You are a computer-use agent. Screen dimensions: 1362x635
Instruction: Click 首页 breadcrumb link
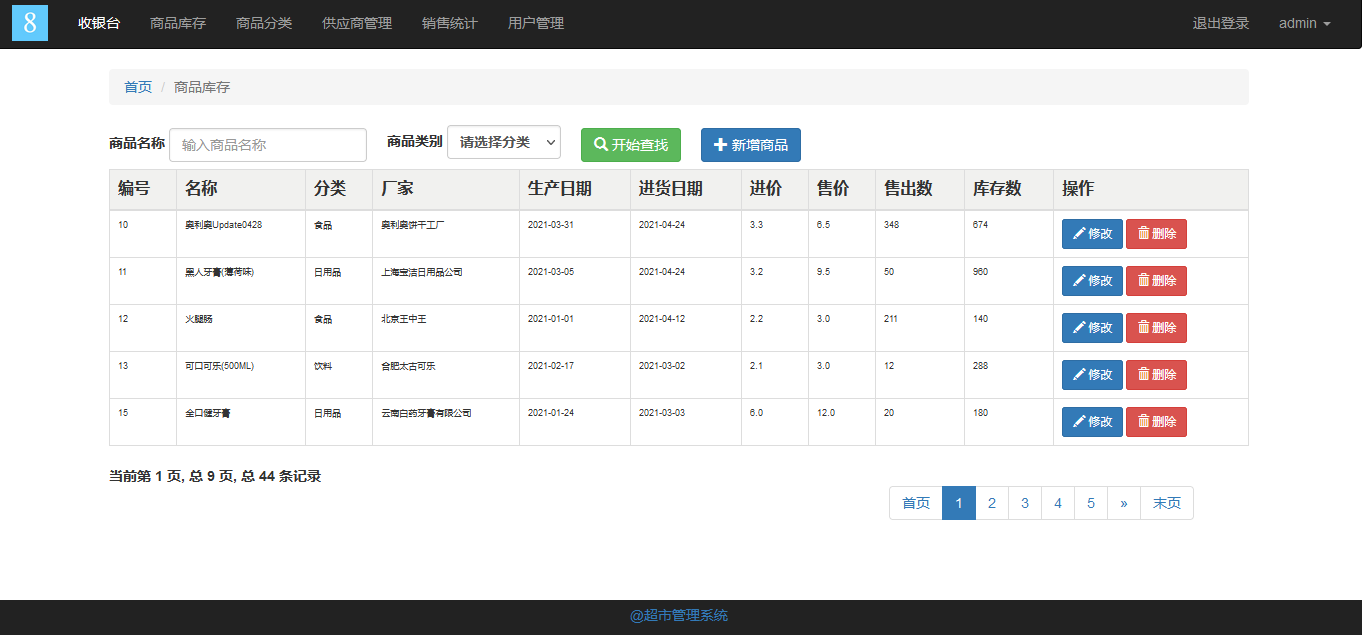click(x=138, y=87)
